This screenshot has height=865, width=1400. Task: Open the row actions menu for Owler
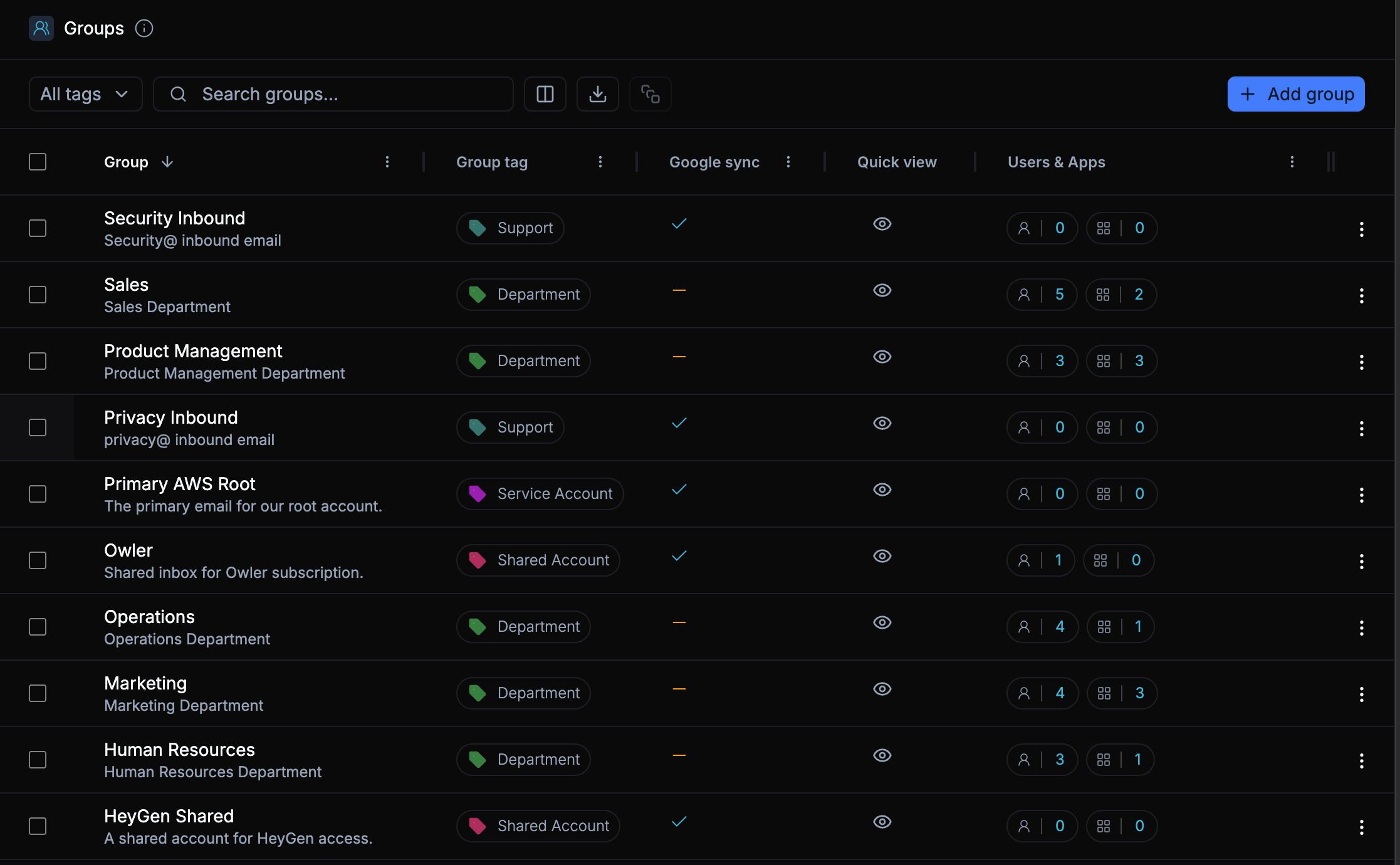[1361, 560]
